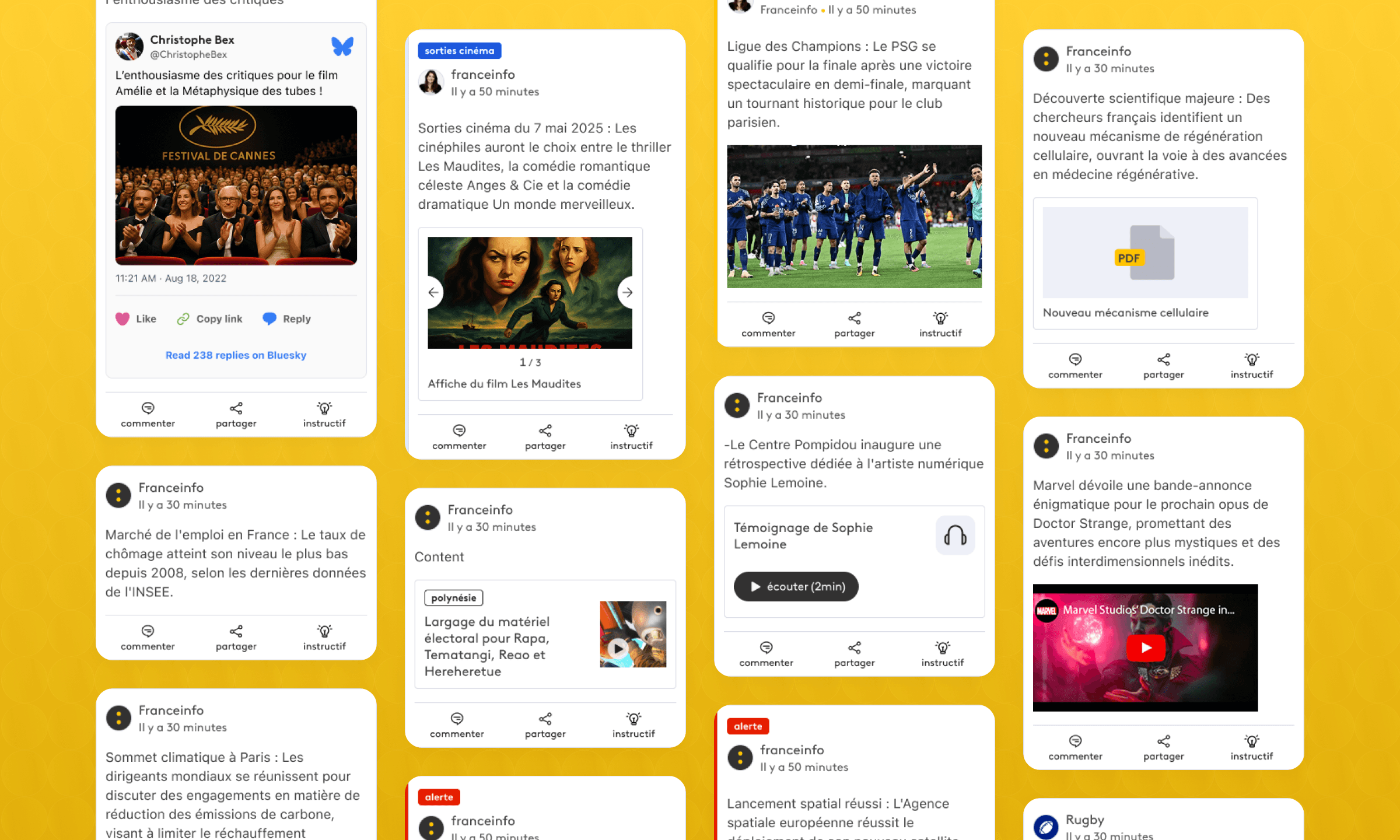
Task: Share the PSG Ligue des Champions post
Action: coord(854,324)
